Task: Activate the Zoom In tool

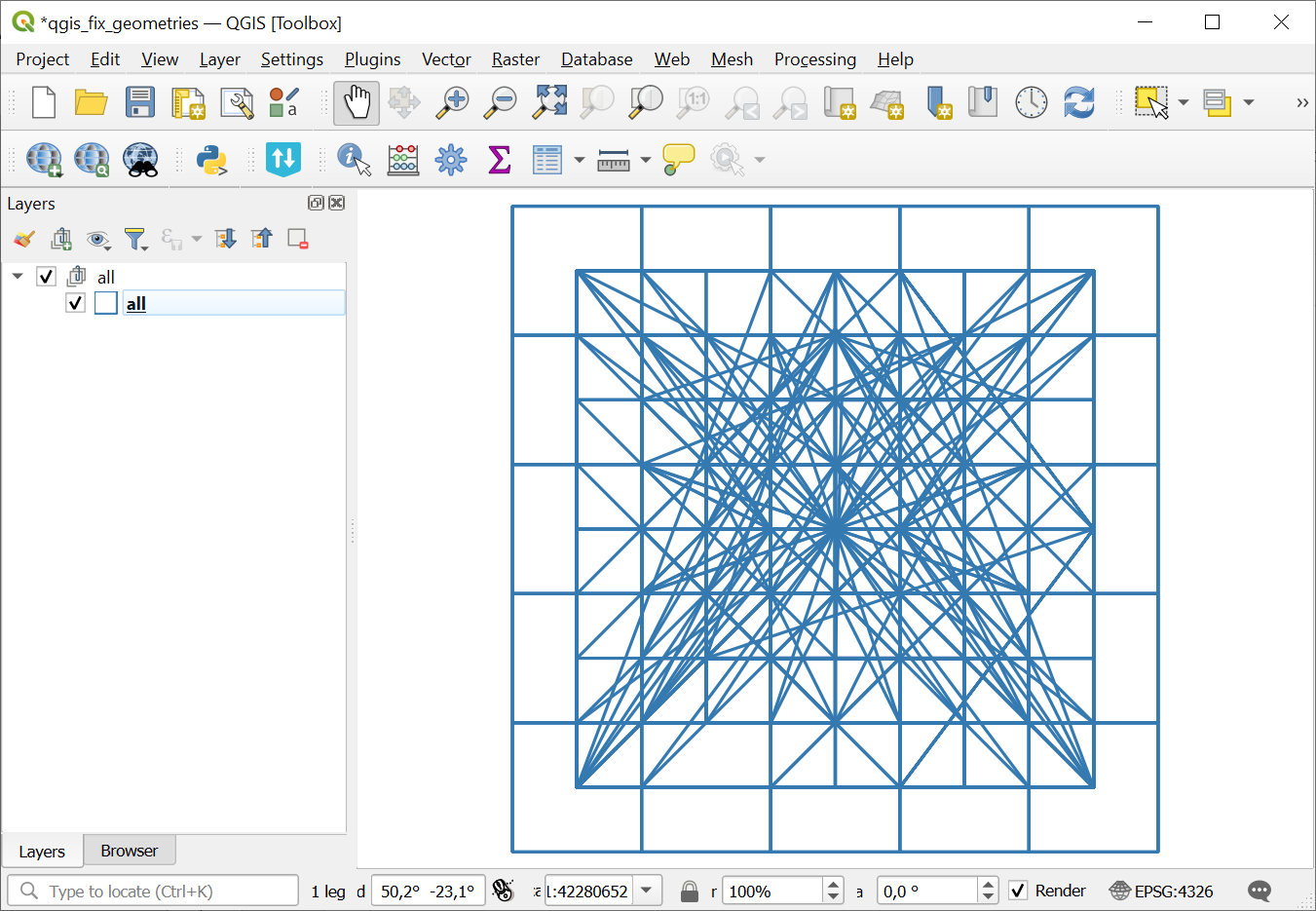Action: 452,101
